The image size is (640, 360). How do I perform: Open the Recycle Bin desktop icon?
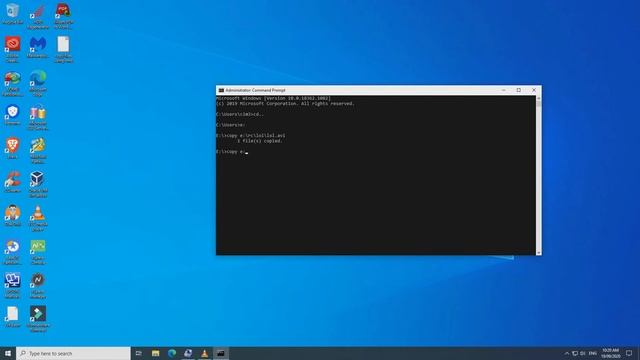(x=12, y=13)
